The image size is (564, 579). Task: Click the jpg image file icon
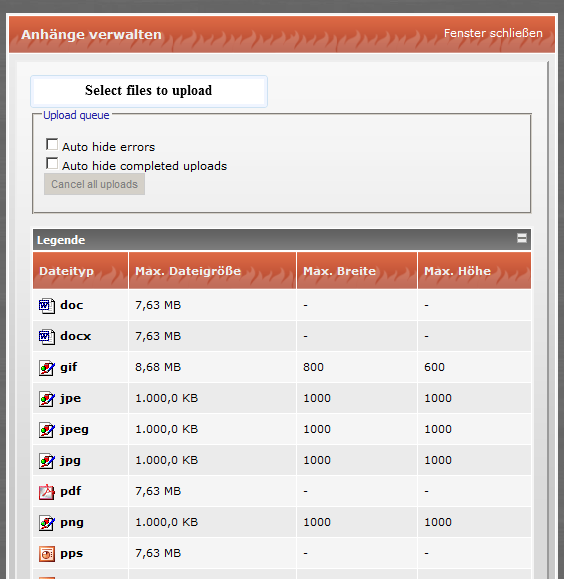point(47,461)
